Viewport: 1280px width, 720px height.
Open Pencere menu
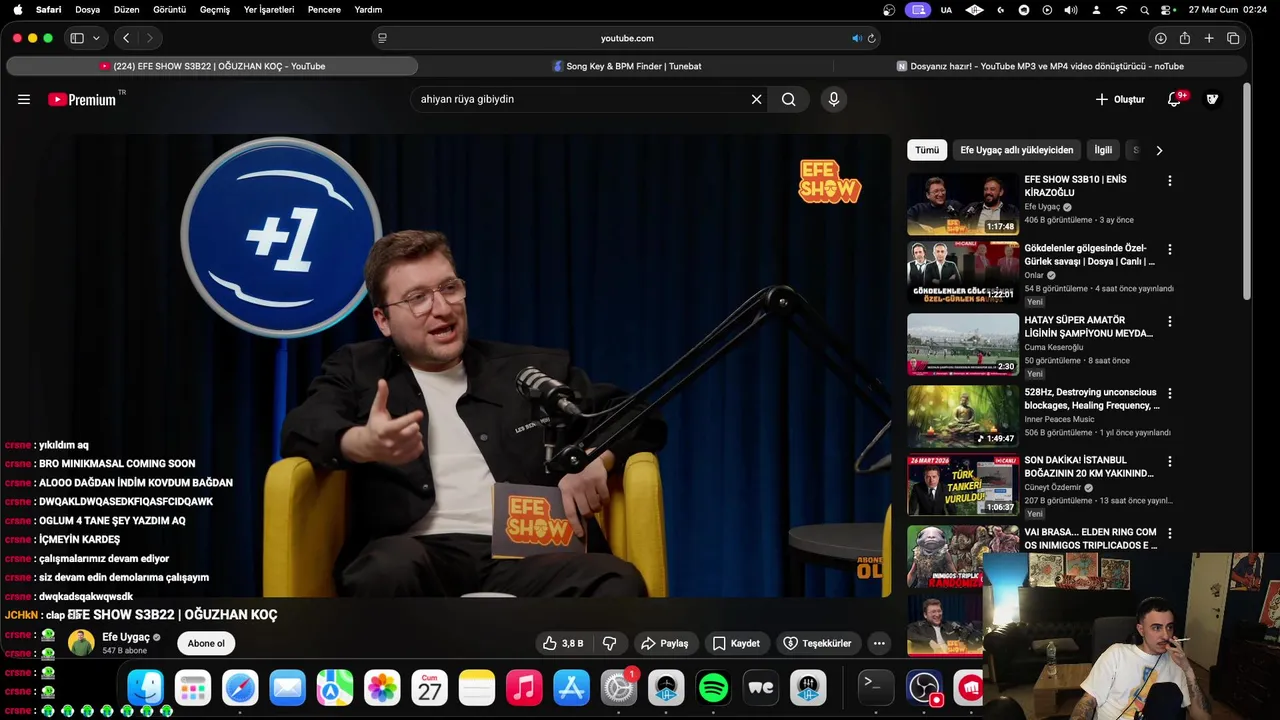pos(324,10)
